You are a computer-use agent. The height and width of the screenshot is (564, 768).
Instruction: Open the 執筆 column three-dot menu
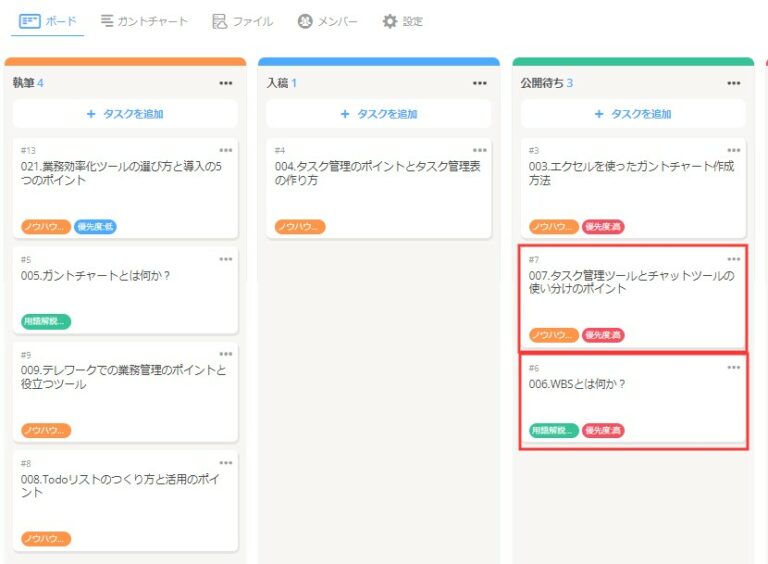[x=226, y=83]
